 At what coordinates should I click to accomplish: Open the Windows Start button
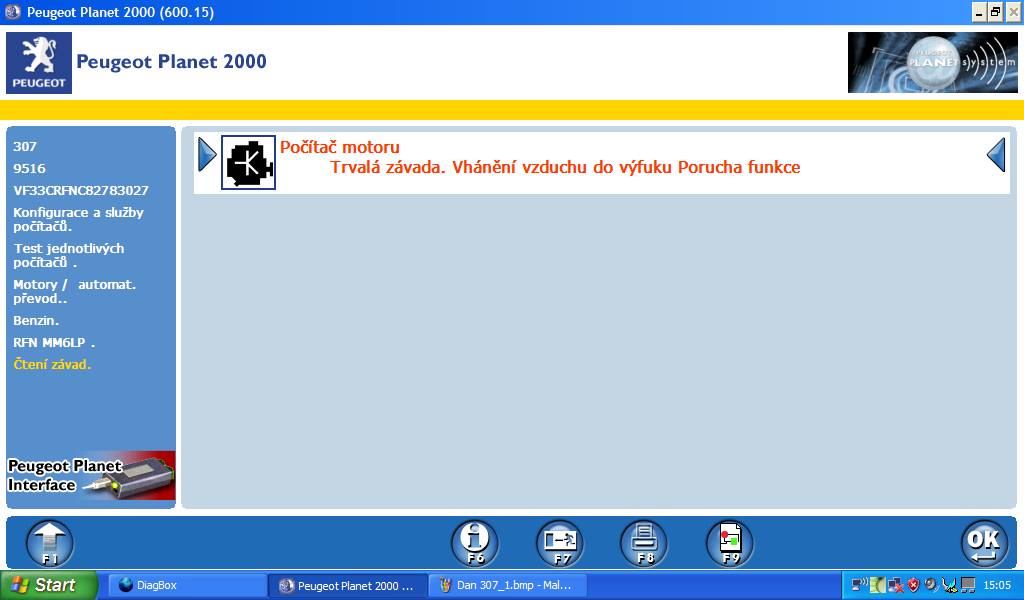tap(49, 585)
